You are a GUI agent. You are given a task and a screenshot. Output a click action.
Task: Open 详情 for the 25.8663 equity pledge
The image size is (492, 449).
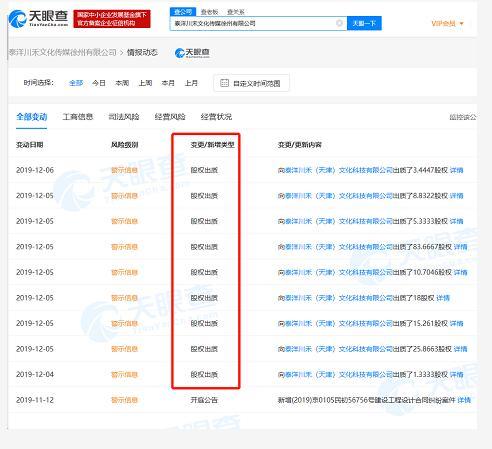click(460, 349)
